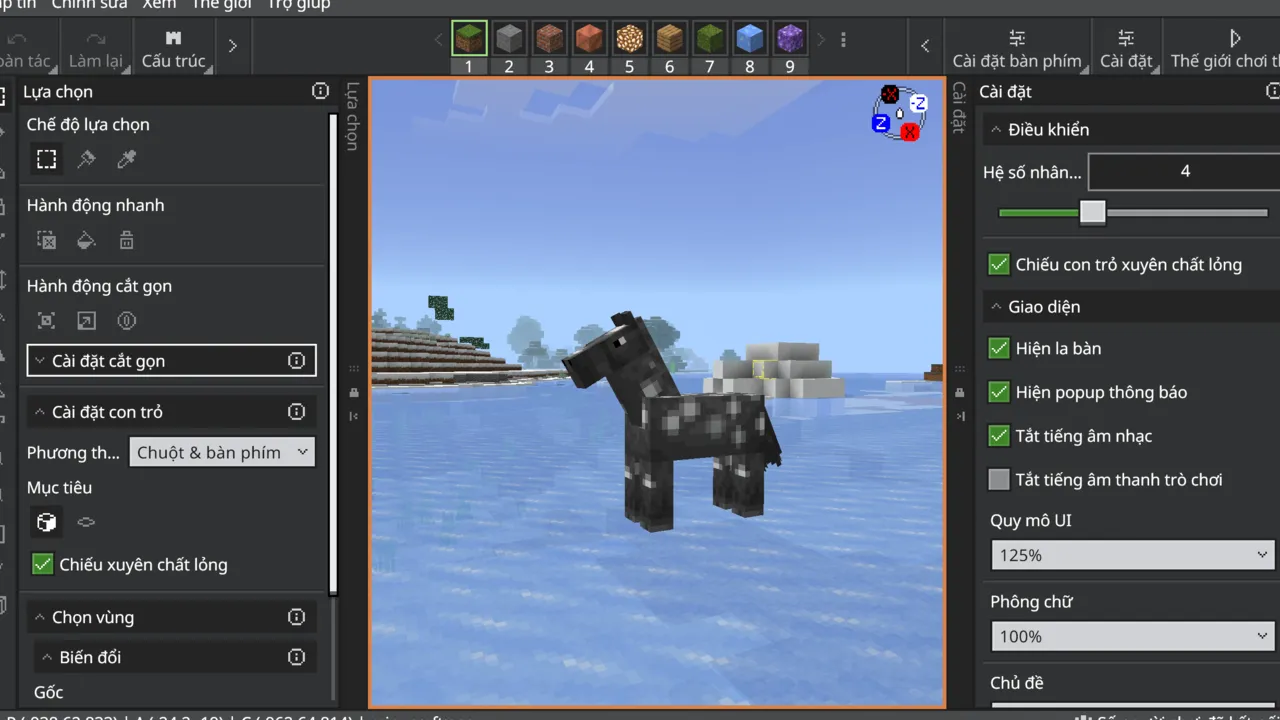Viewport: 1280px width, 720px height.
Task: Enable Tắt tiếng âm thanh trò chơi checkbox
Action: (x=998, y=480)
